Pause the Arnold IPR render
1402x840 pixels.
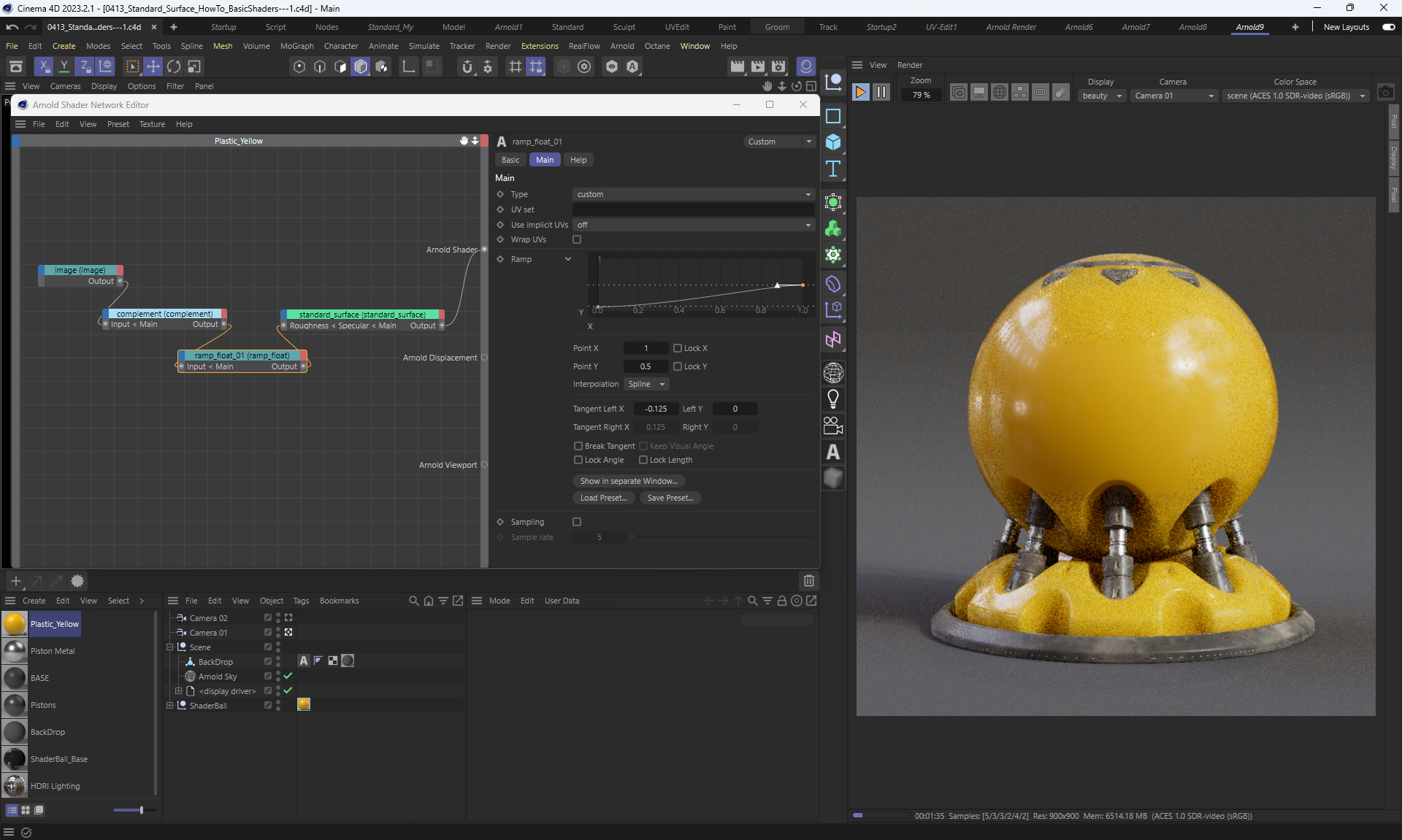point(881,92)
